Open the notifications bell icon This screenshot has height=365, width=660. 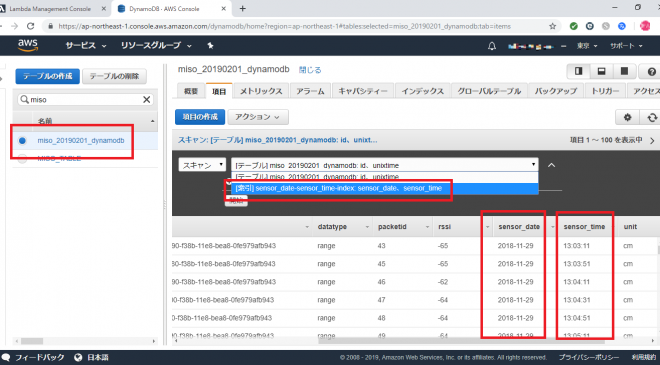coord(492,46)
